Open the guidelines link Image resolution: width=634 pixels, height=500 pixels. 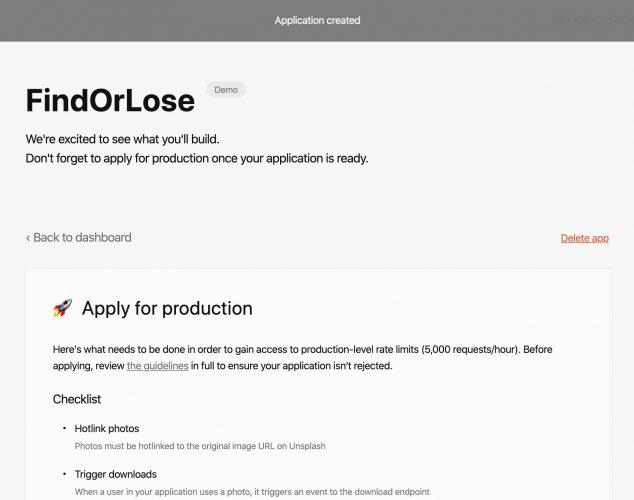pos(157,366)
